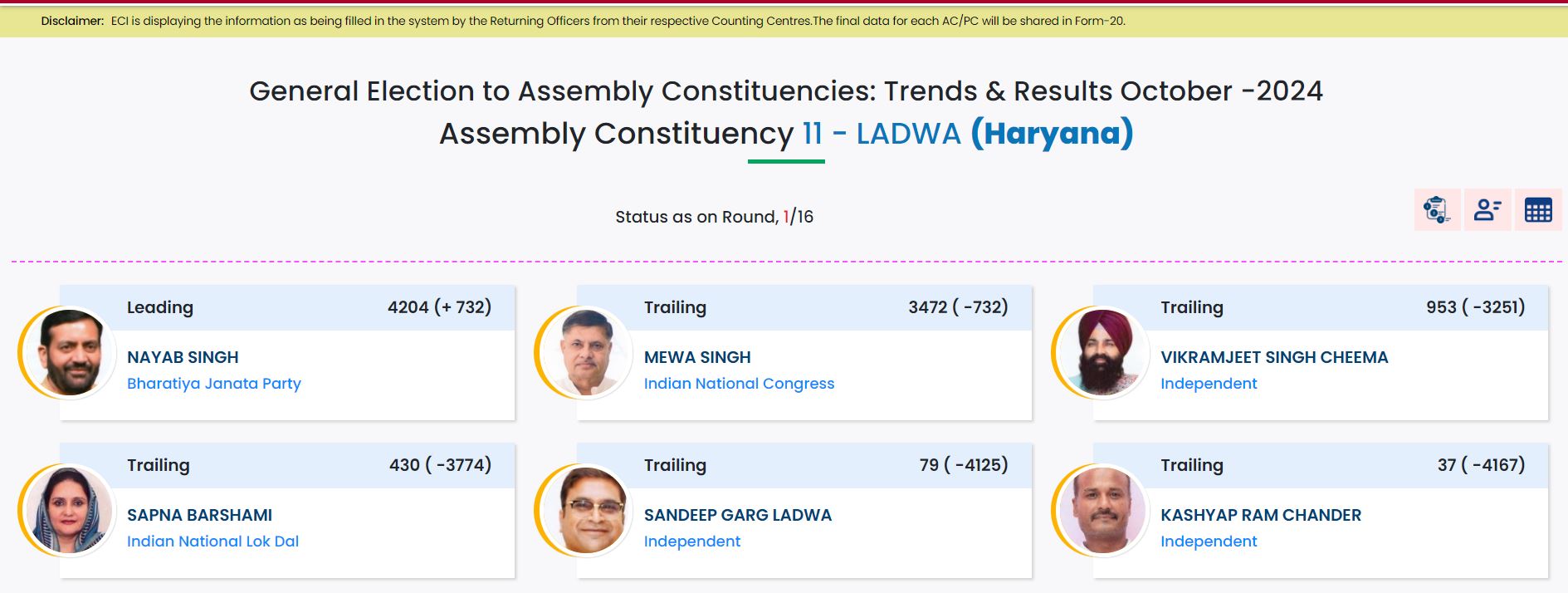Click Nayab Singh's candidate photo
The height and width of the screenshot is (593, 1568).
[x=69, y=353]
